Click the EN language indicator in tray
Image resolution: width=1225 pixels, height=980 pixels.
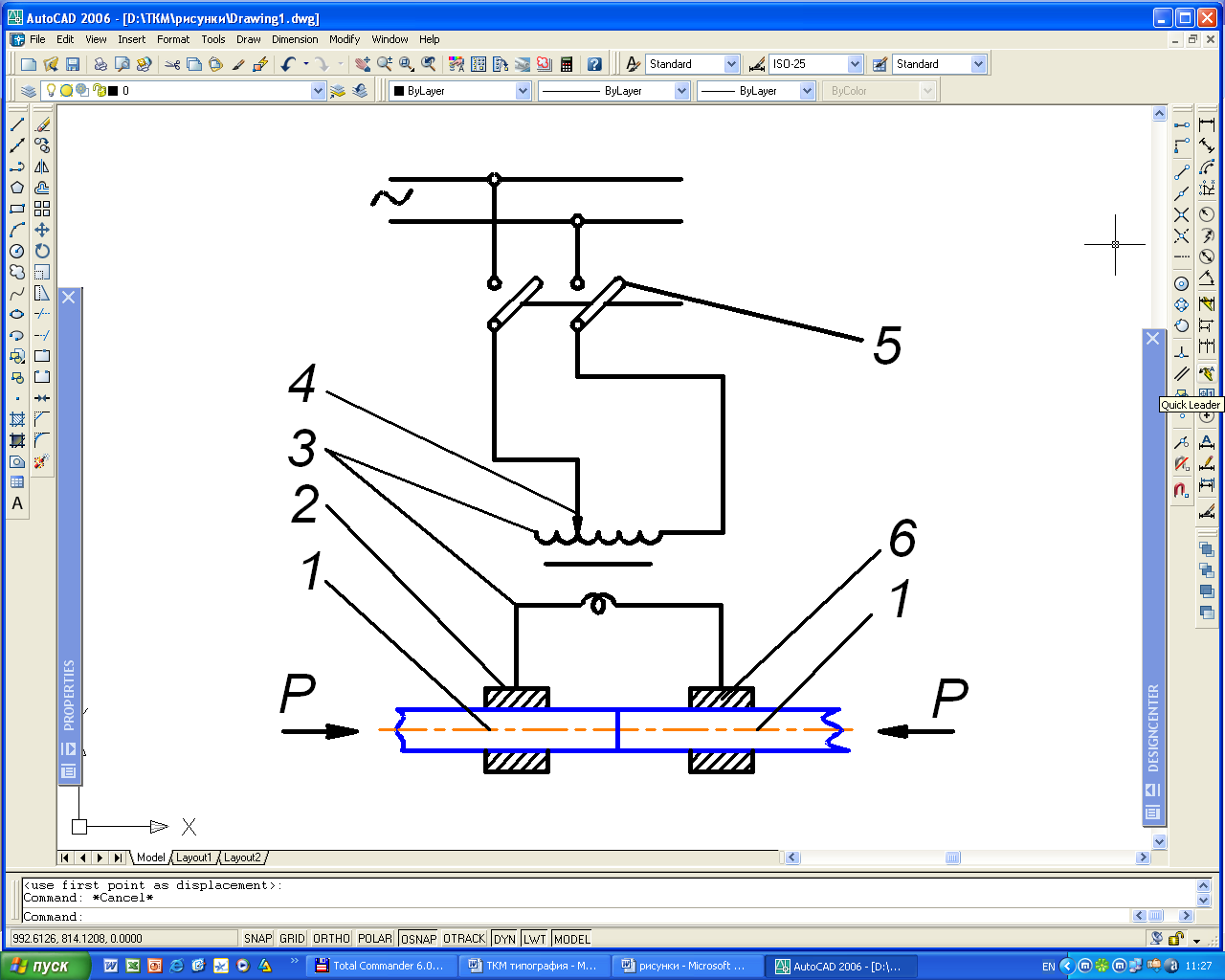[x=1048, y=967]
